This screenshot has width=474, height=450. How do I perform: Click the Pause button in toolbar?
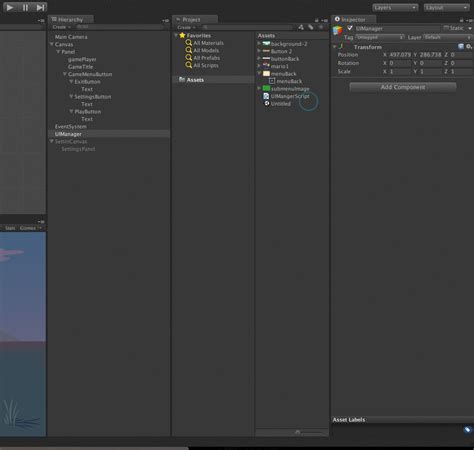[x=25, y=7]
